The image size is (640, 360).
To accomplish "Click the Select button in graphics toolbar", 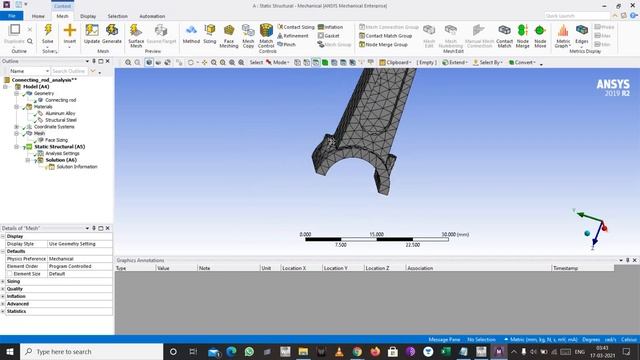I will click(256, 62).
